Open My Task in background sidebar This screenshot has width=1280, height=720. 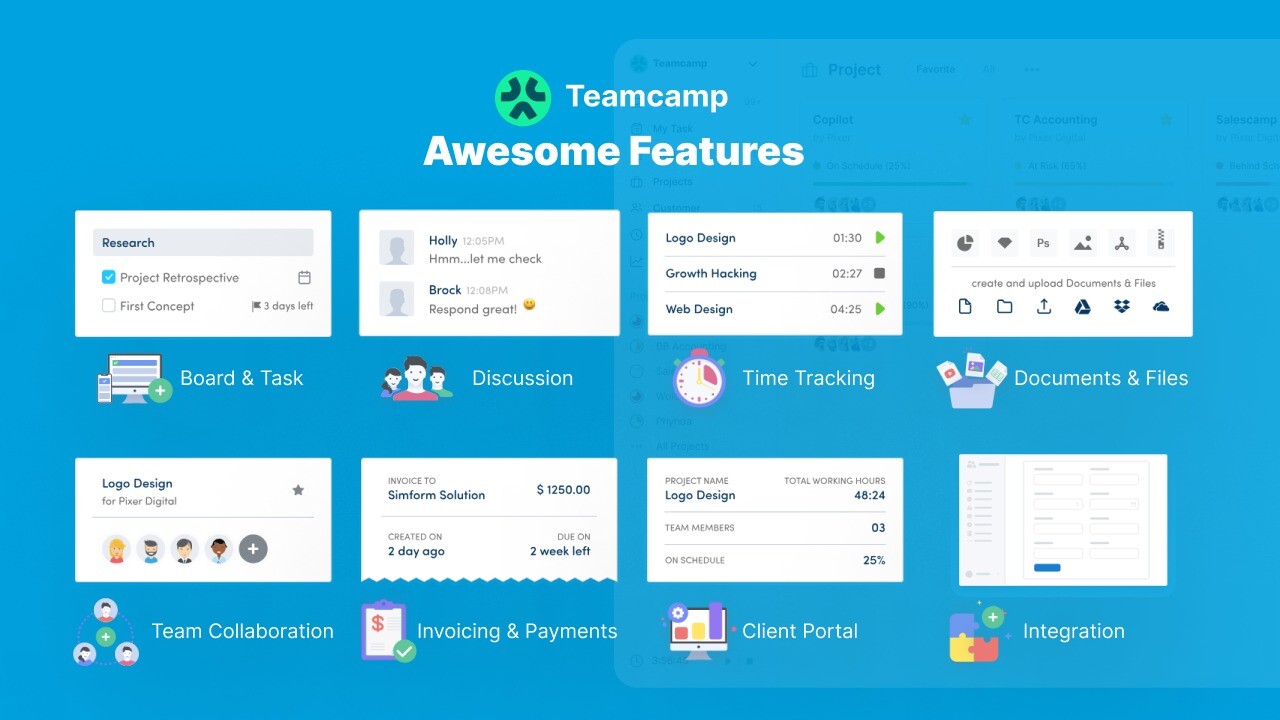coord(673,128)
